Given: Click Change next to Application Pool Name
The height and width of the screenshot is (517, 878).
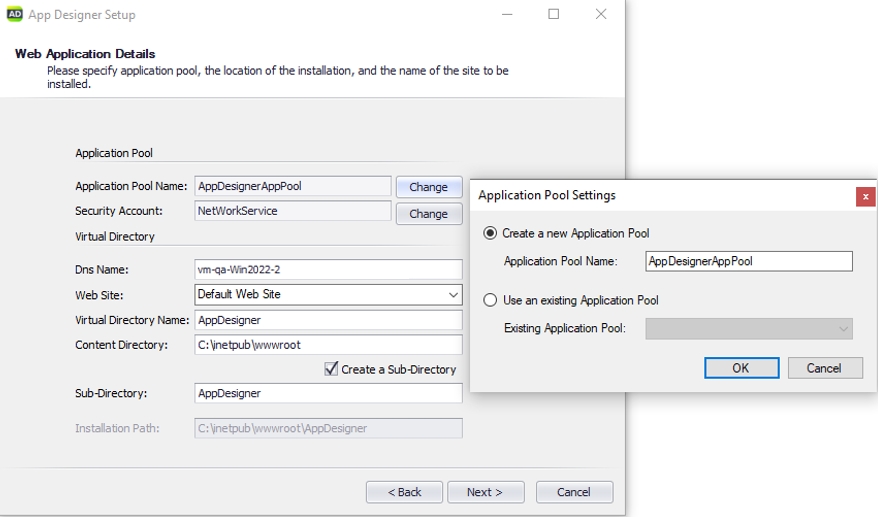Looking at the screenshot, I should pyautogui.click(x=429, y=187).
